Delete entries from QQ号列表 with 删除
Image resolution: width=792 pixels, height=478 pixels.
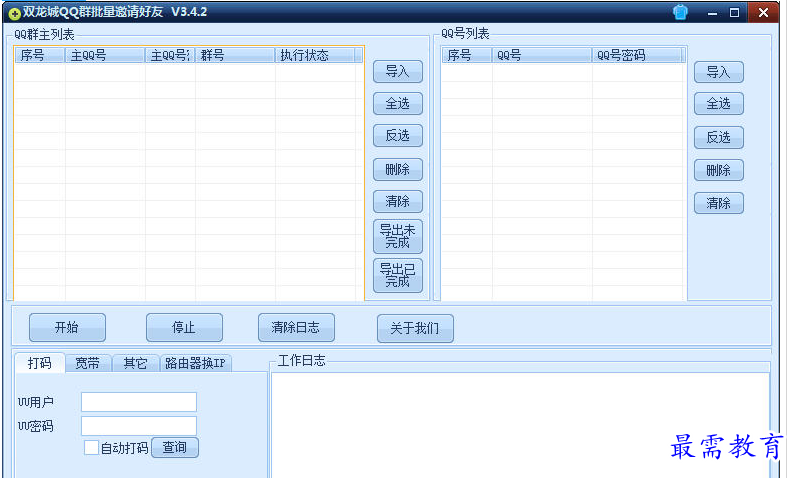pyautogui.click(x=718, y=170)
